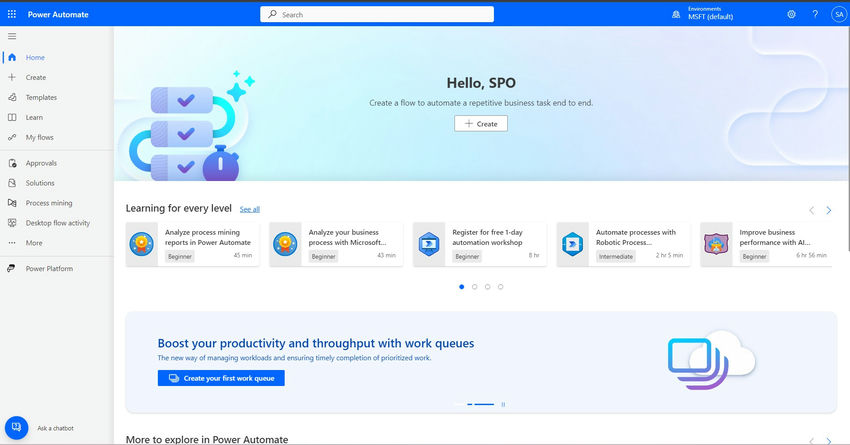Click icon of Register for free 1-day workshop card

coord(429,244)
